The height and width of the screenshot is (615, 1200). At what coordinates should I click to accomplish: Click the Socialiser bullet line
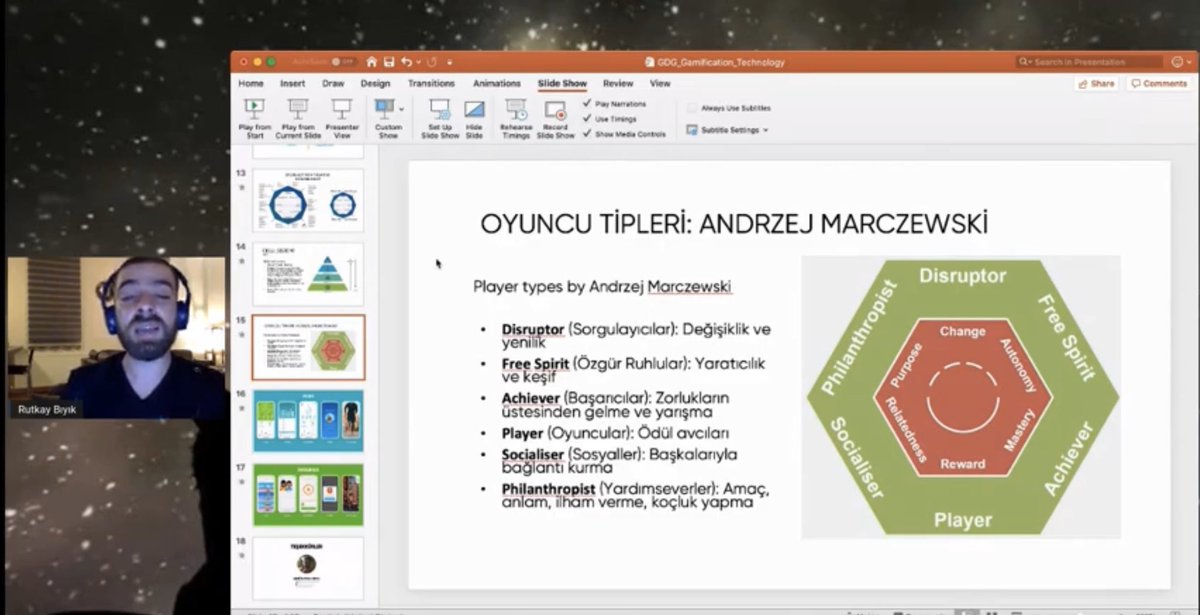coord(621,461)
